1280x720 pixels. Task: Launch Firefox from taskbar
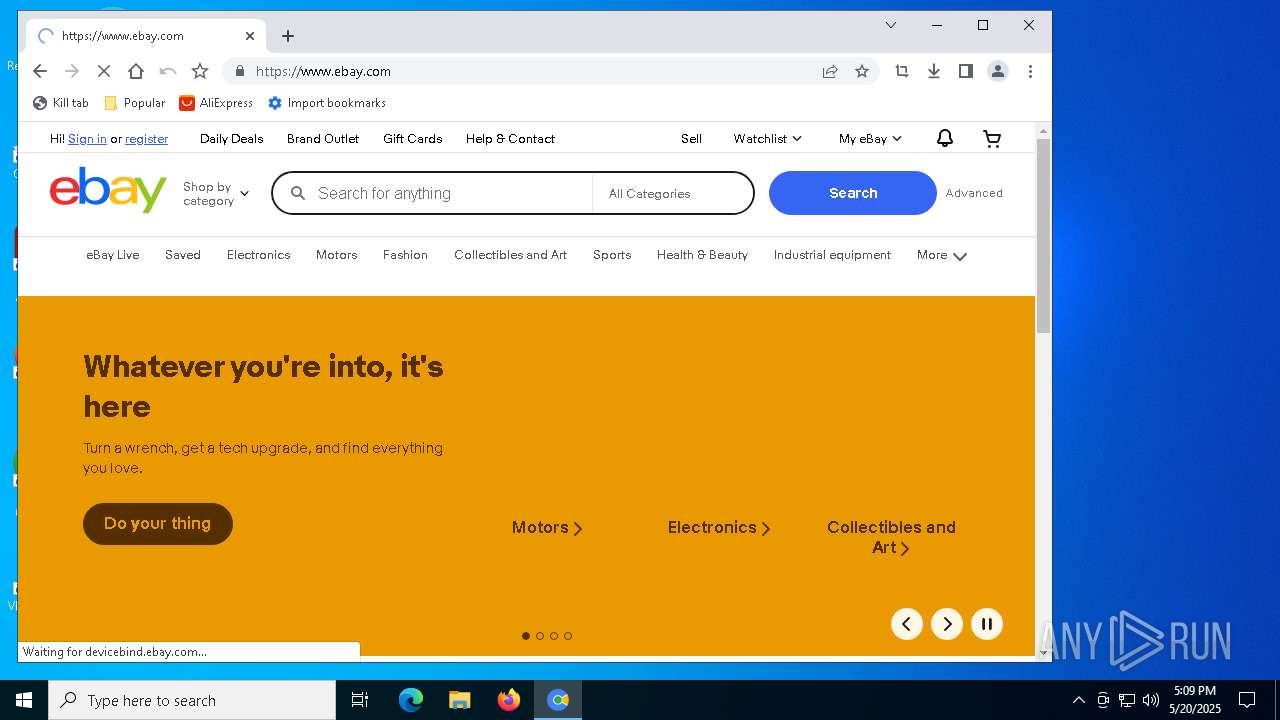tap(509, 700)
